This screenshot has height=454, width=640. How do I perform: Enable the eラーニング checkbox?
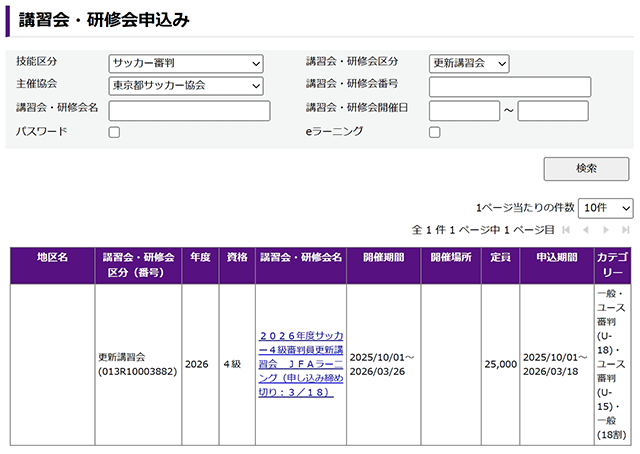434,132
